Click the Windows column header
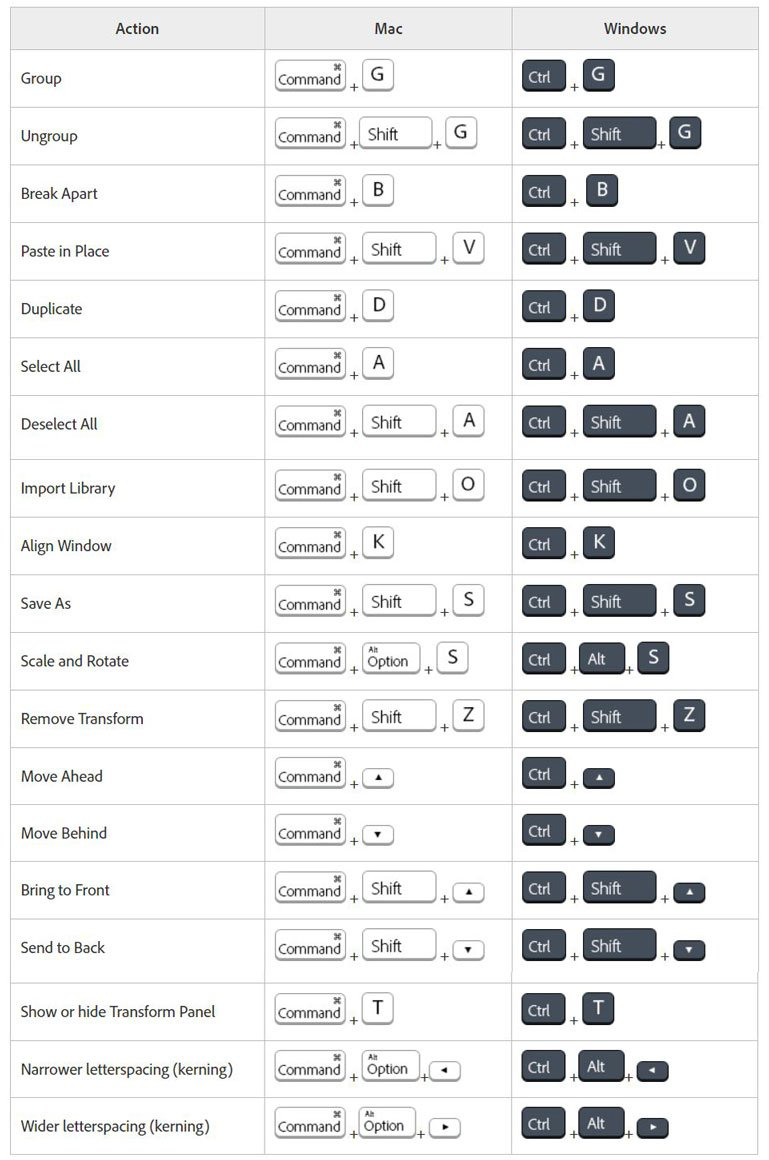 coord(634,29)
